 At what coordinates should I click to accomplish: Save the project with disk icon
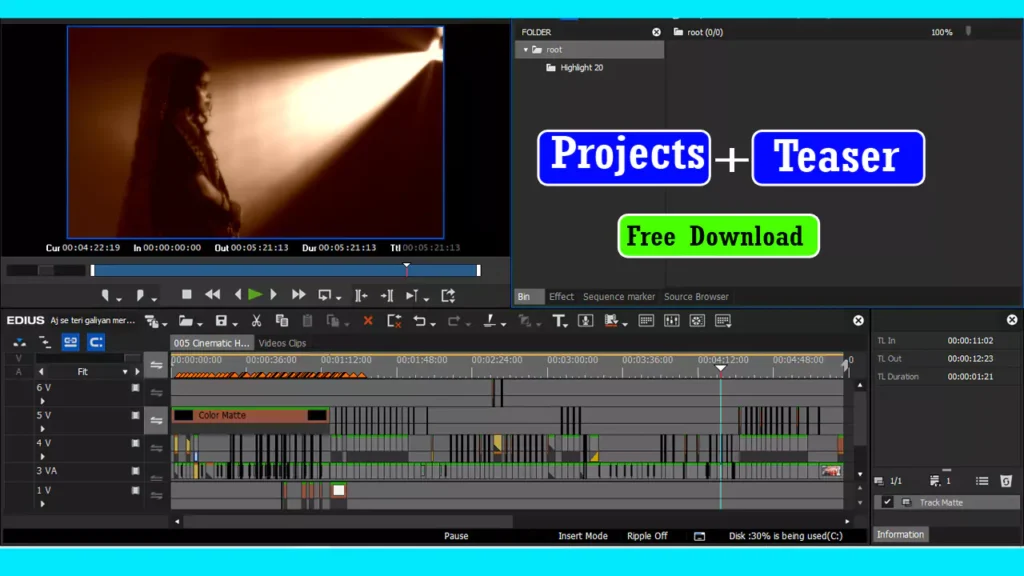(221, 321)
